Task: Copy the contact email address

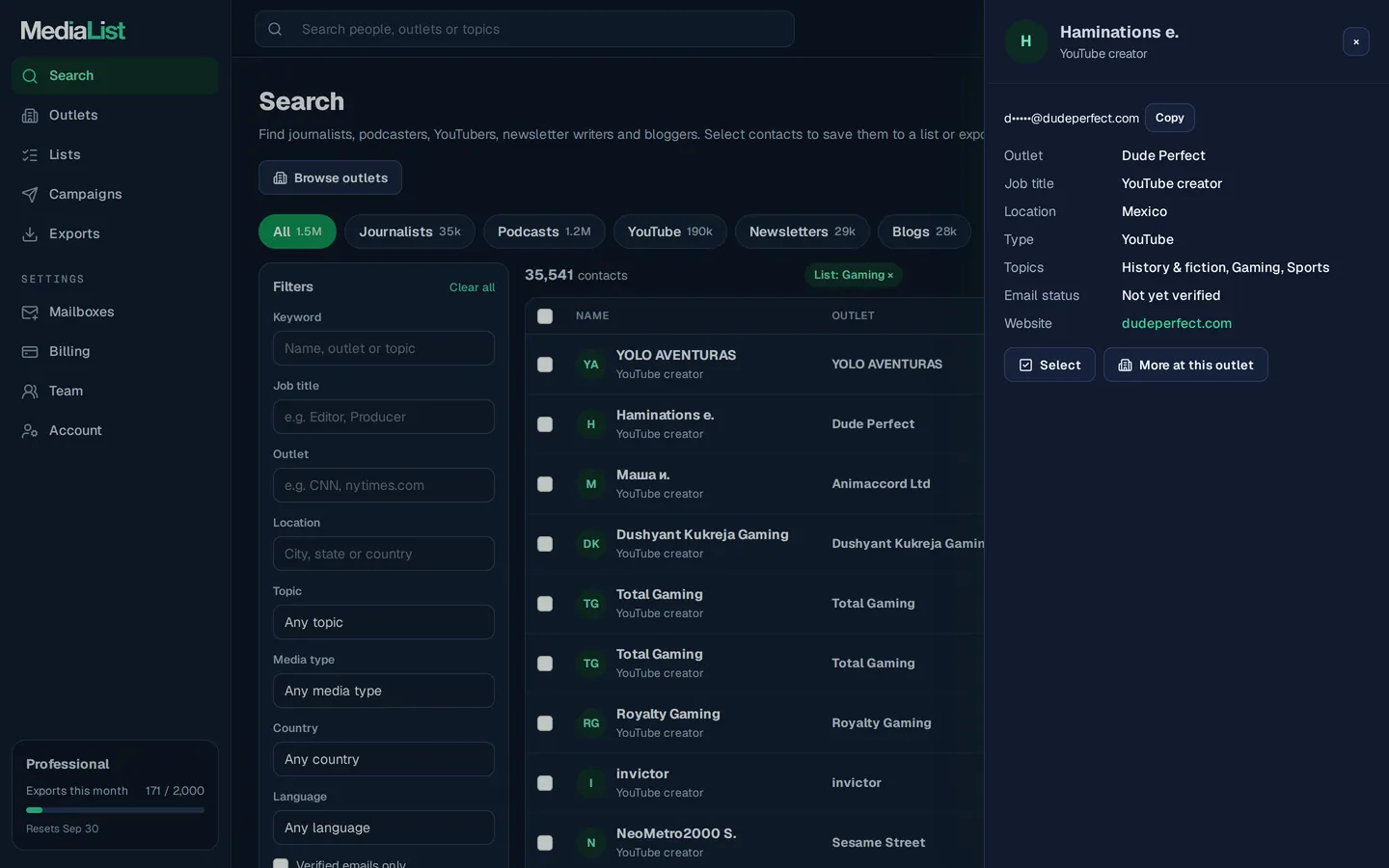Action: pyautogui.click(x=1170, y=118)
